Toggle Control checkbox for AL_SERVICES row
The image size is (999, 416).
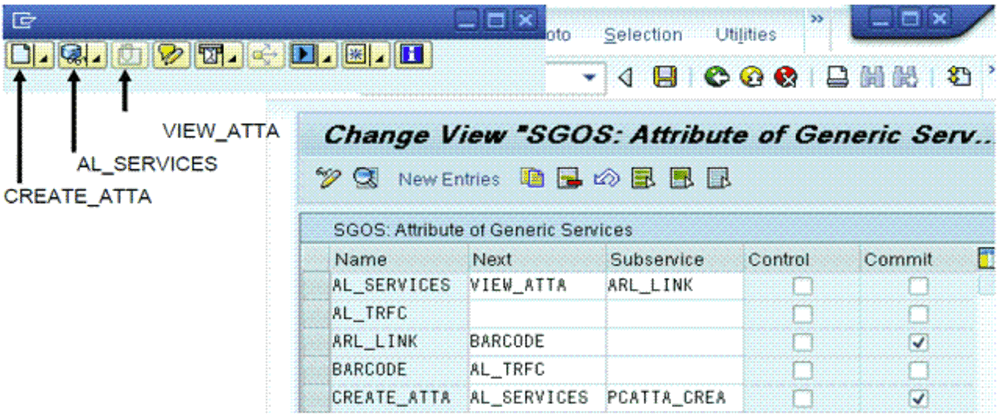[x=801, y=287]
